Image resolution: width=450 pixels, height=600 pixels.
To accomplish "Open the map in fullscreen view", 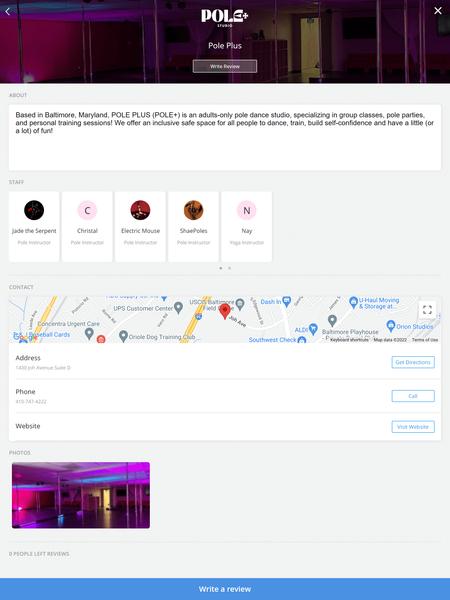I will click(x=427, y=310).
